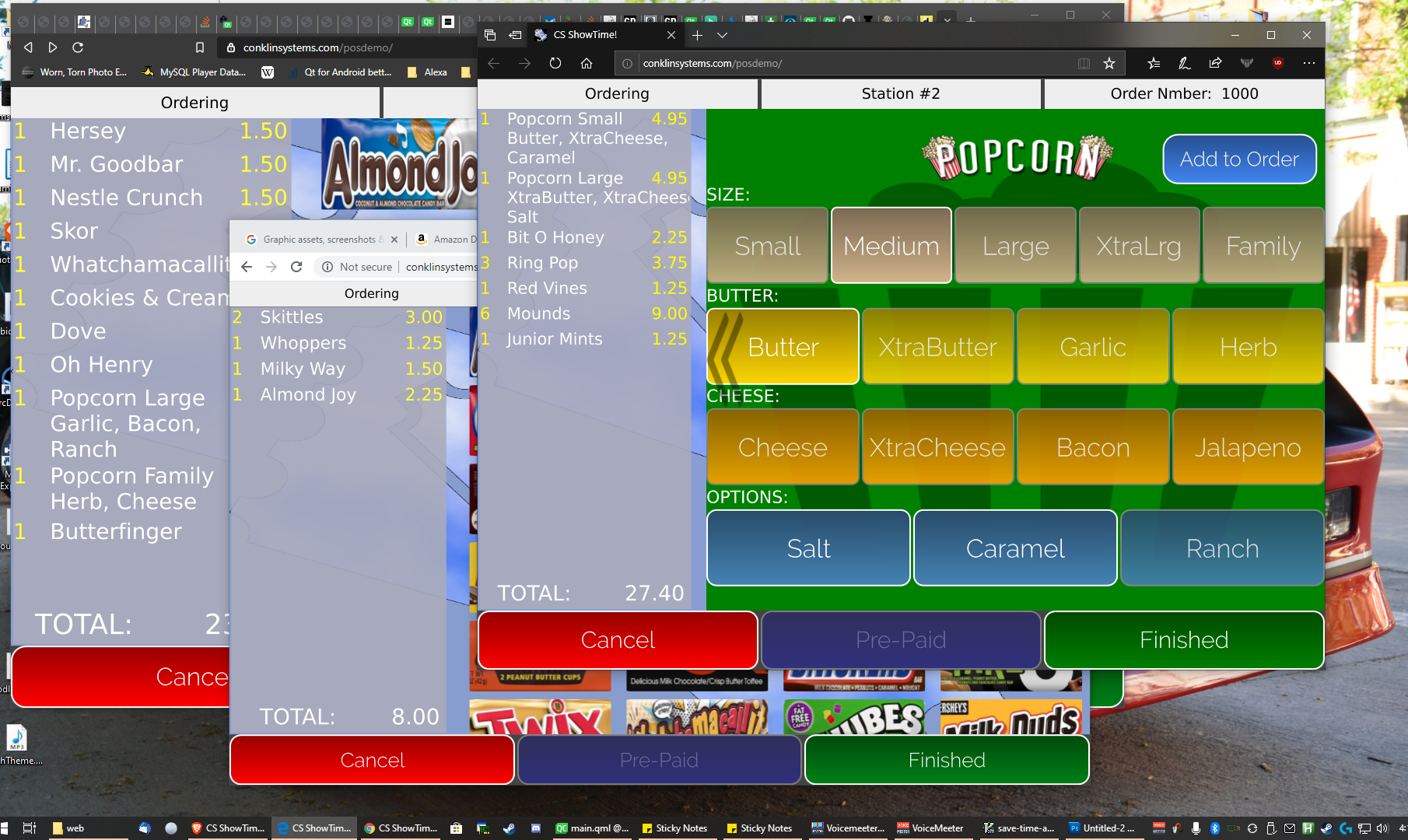
Task: Click the Edge share icon
Action: click(1215, 63)
